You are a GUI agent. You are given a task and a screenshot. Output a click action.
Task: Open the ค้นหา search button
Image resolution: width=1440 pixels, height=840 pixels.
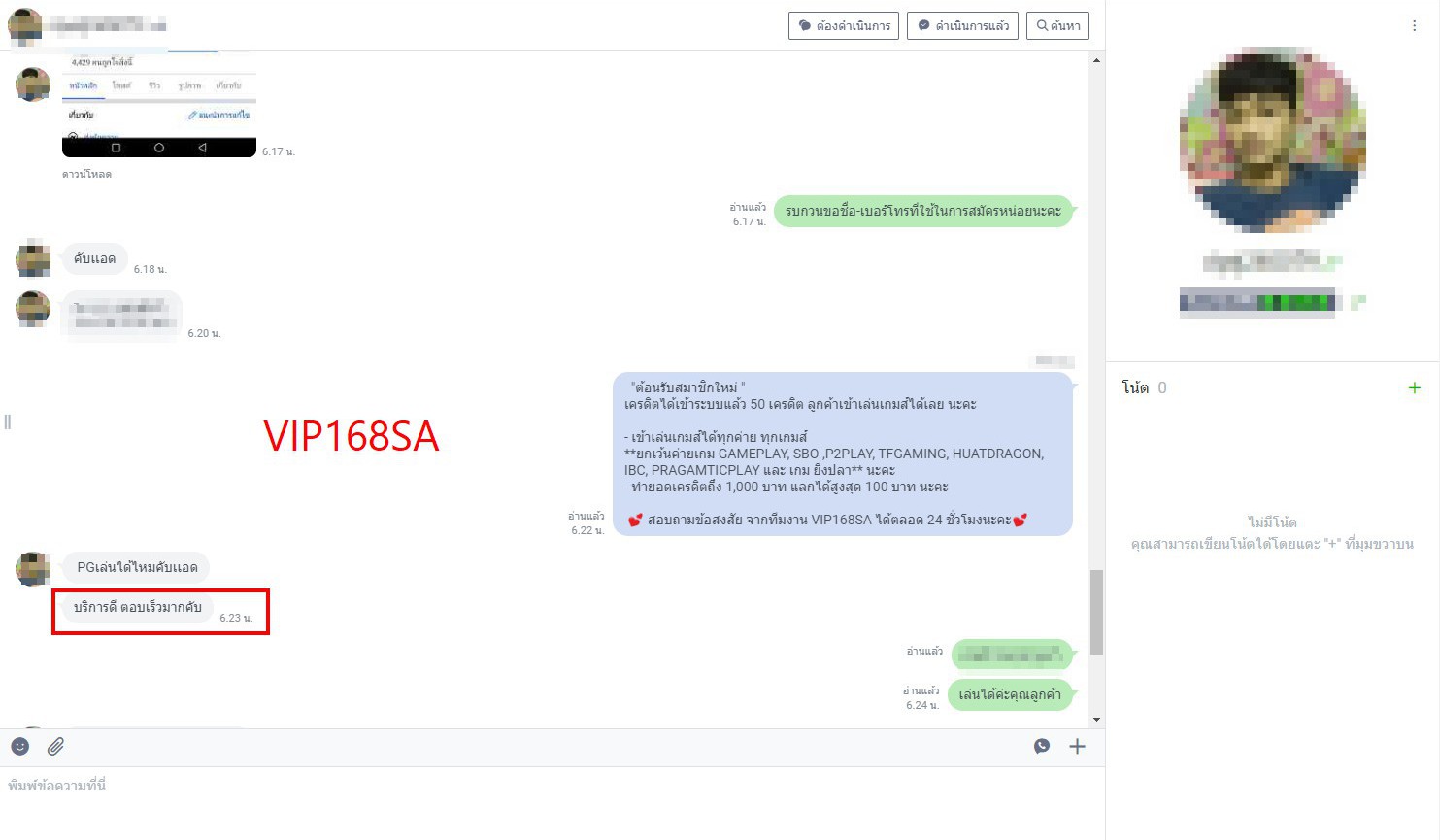1057,26
